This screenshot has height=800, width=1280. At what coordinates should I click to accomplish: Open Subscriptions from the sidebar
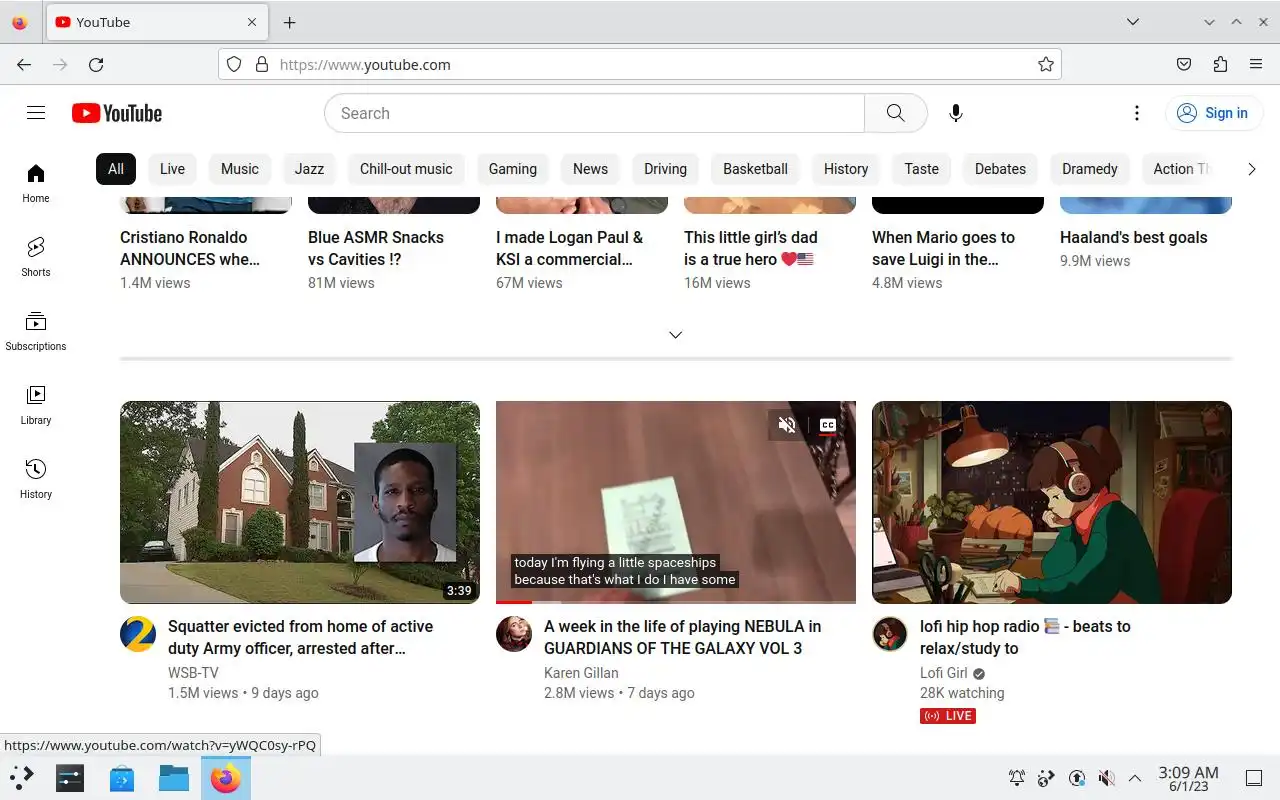pyautogui.click(x=36, y=331)
